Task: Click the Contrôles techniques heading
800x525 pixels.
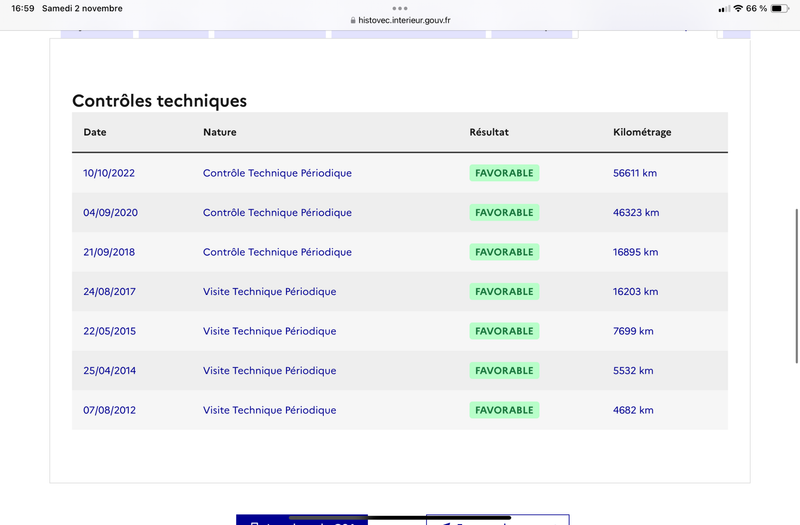Action: 159,101
